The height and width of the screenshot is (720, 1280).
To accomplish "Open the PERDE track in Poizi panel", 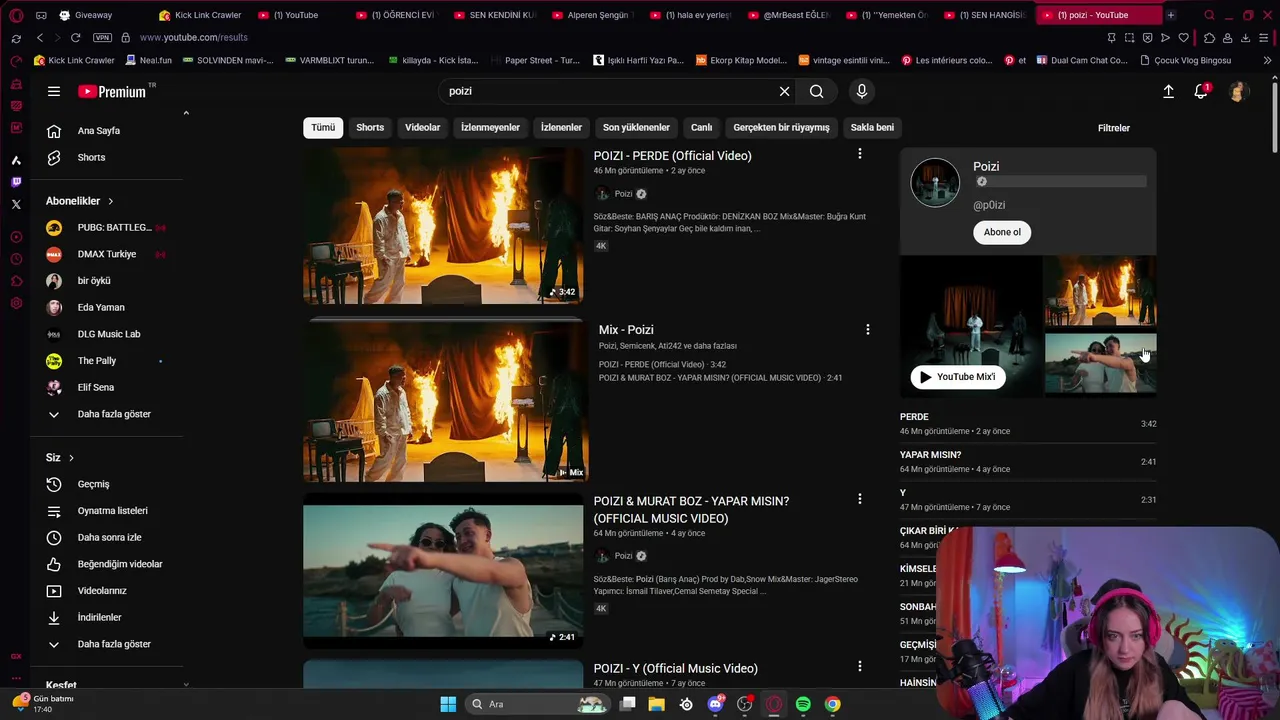I will coord(1028,424).
